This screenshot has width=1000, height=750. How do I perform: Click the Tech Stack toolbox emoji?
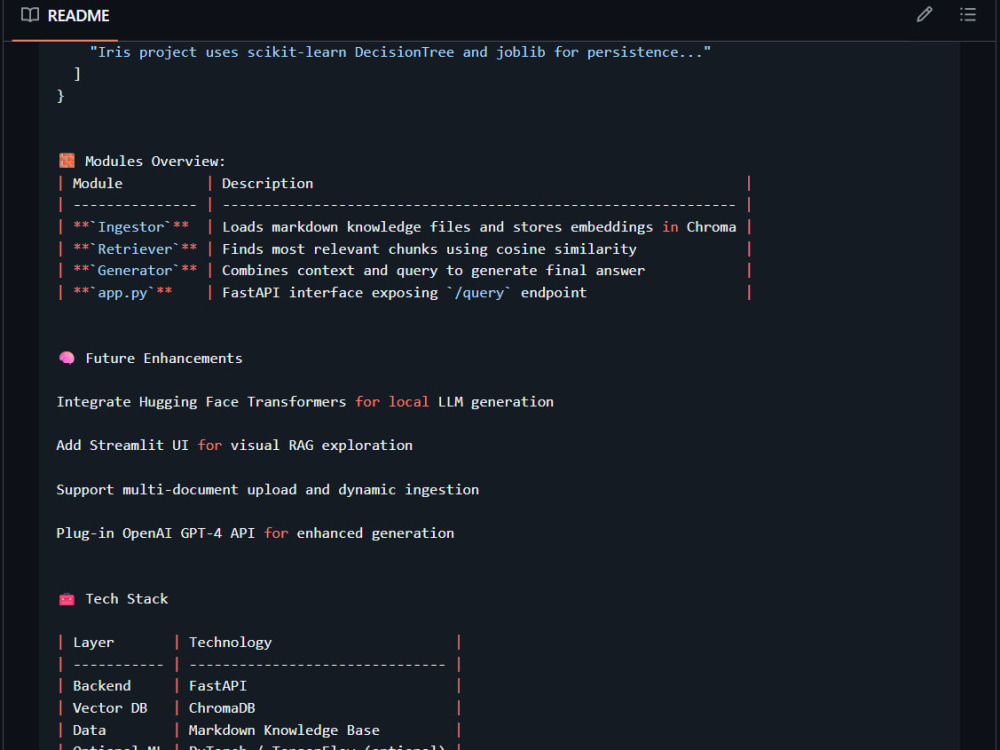67,599
